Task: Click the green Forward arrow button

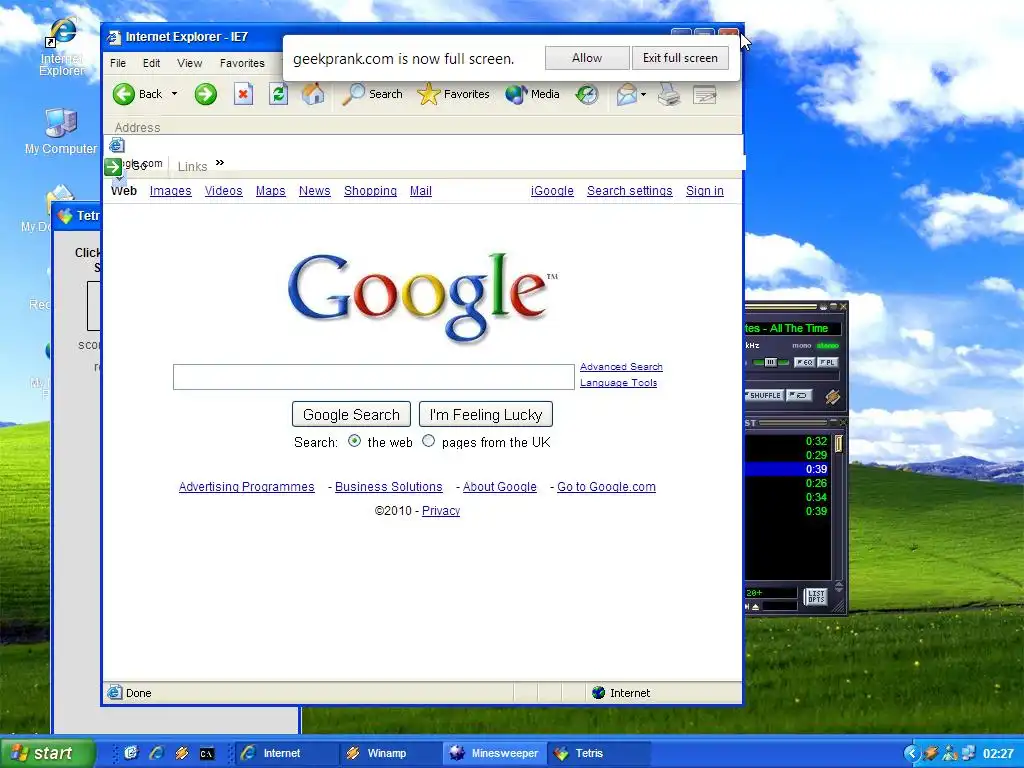Action: (206, 94)
